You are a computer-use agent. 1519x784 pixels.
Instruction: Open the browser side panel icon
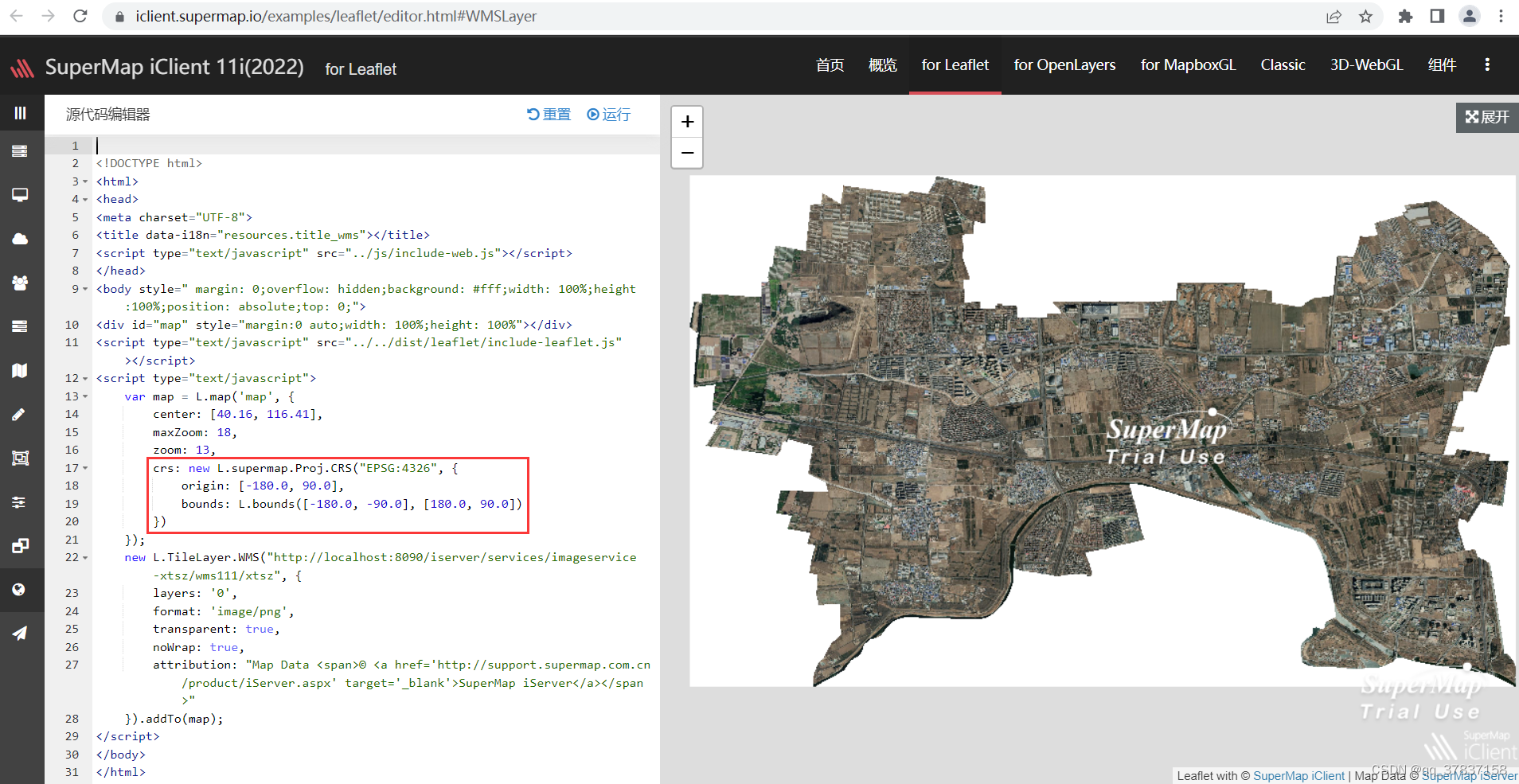click(x=1437, y=16)
